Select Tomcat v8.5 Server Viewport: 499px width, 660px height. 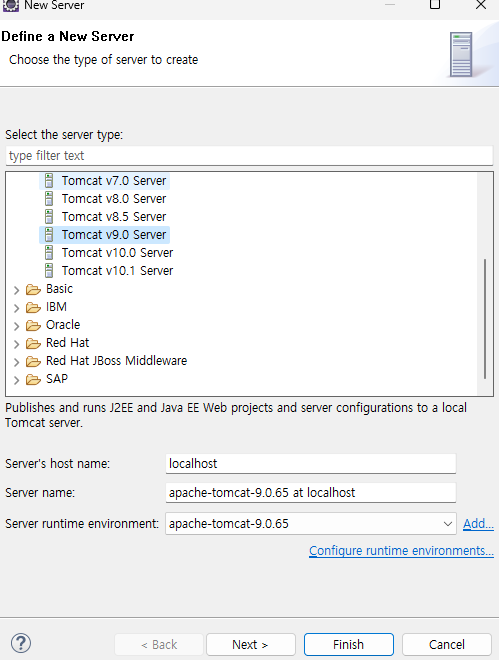(114, 217)
